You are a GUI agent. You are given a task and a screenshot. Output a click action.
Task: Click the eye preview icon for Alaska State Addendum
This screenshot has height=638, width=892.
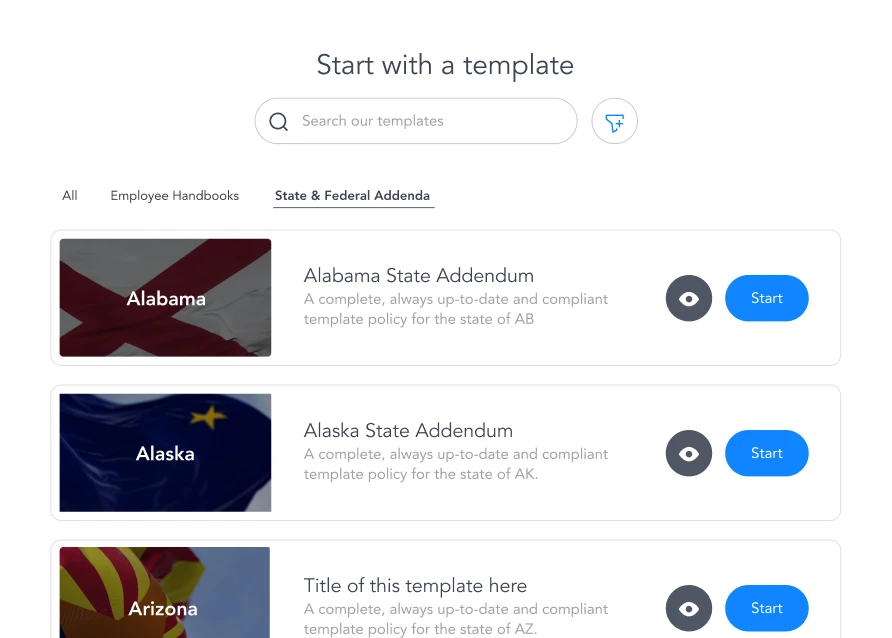pyautogui.click(x=688, y=453)
